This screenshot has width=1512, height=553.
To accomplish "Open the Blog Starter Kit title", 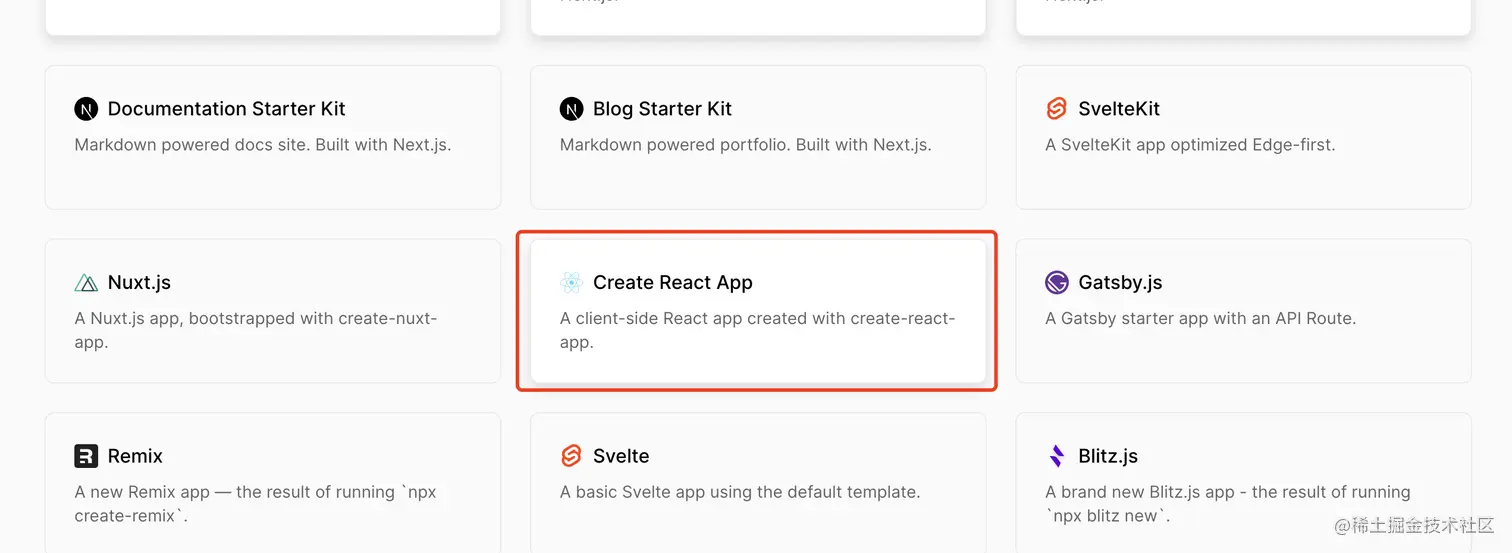I will [662, 109].
